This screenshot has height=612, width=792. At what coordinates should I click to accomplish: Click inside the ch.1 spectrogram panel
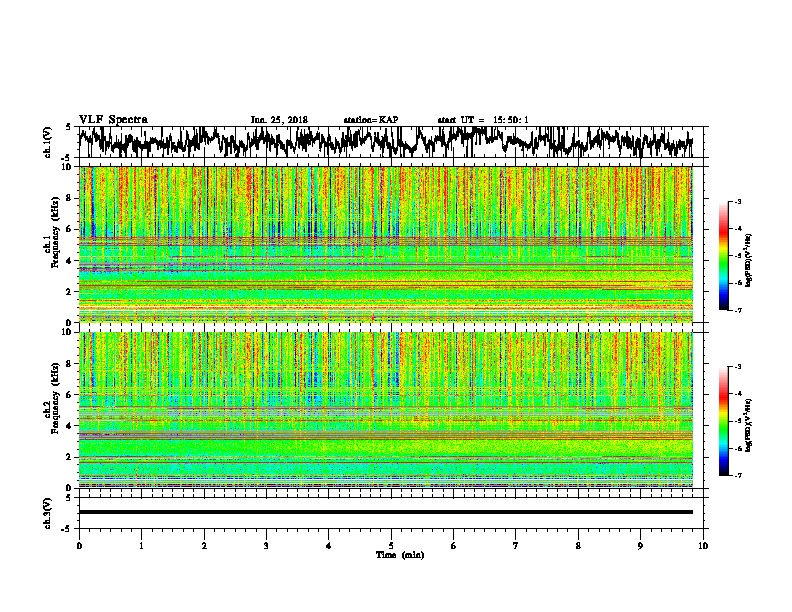tap(386, 244)
